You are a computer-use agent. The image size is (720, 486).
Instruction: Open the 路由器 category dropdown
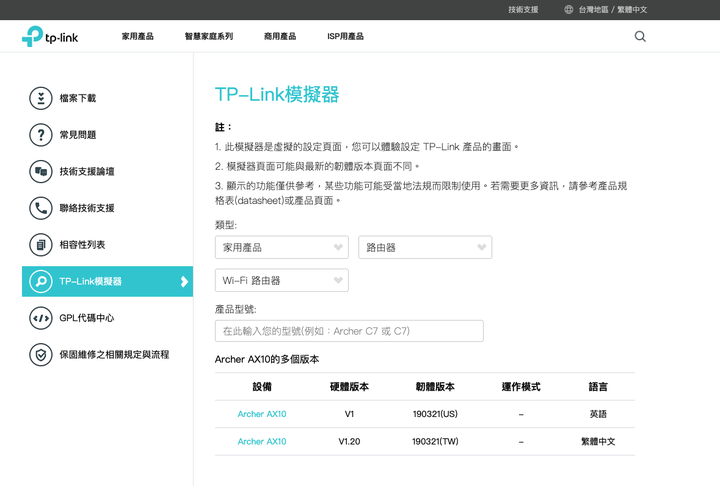(425, 247)
